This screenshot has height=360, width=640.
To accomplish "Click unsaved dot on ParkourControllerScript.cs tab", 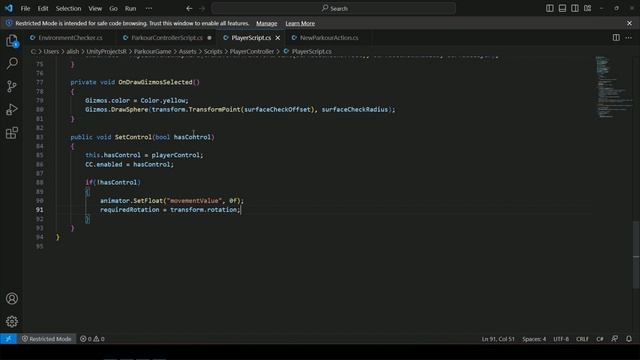I will tap(209, 38).
